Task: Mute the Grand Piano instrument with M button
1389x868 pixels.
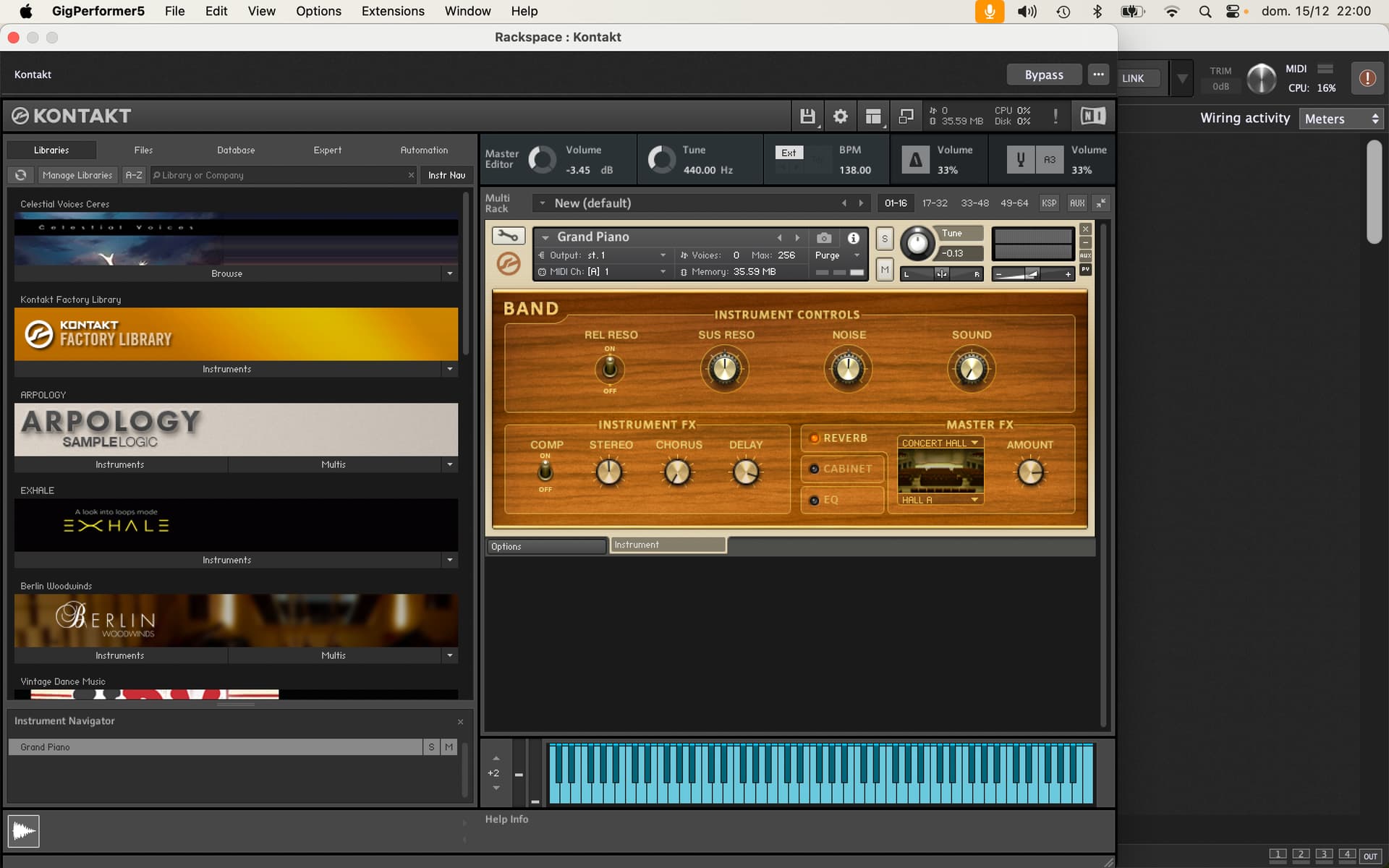Action: pos(884,270)
